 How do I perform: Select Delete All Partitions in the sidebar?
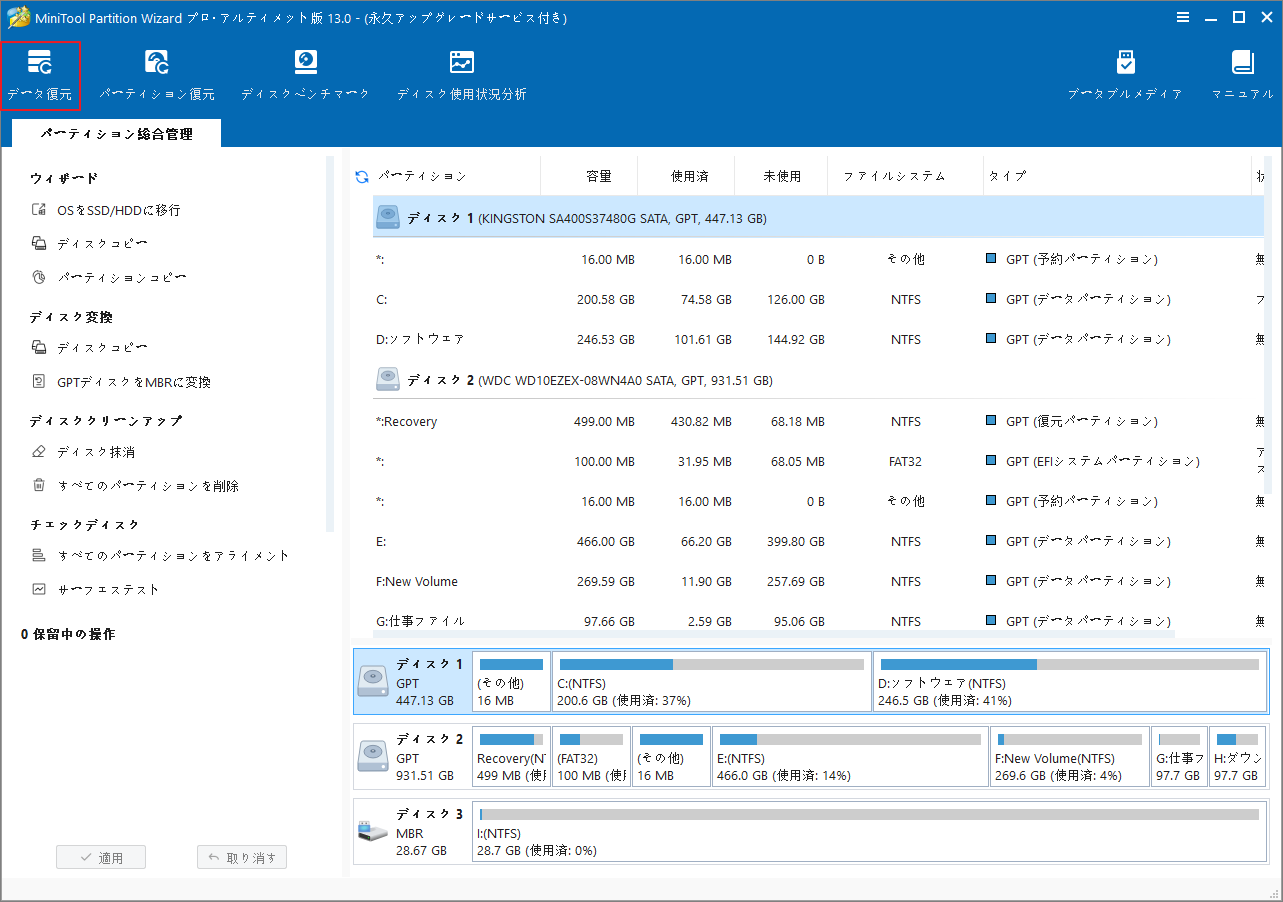pyautogui.click(x=112, y=485)
